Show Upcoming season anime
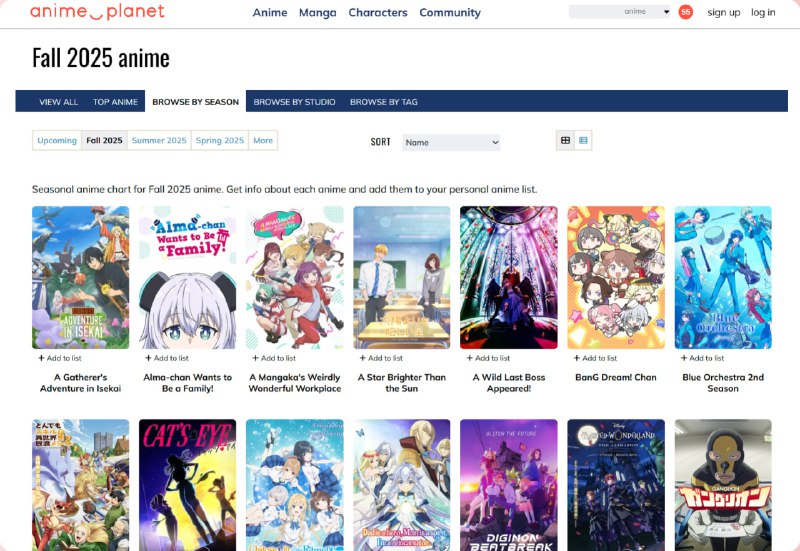The width and height of the screenshot is (800, 551). pyautogui.click(x=57, y=140)
